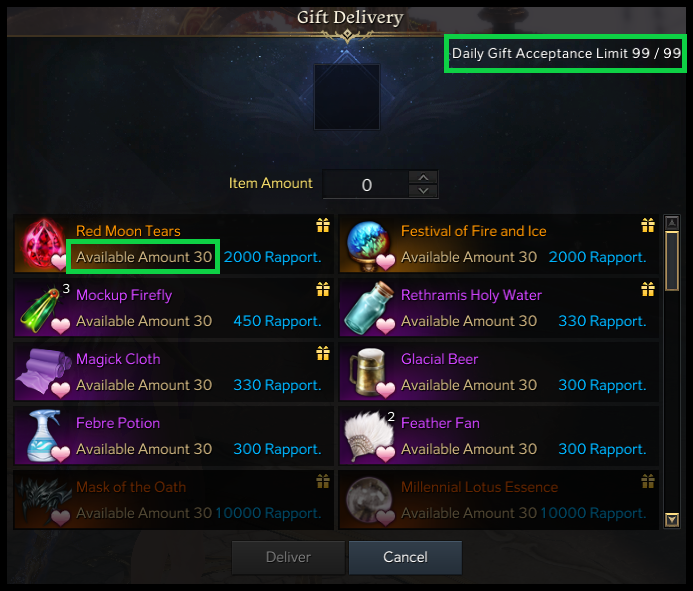The height and width of the screenshot is (591, 693).
Task: Click the Item Amount number field
Action: [x=366, y=184]
